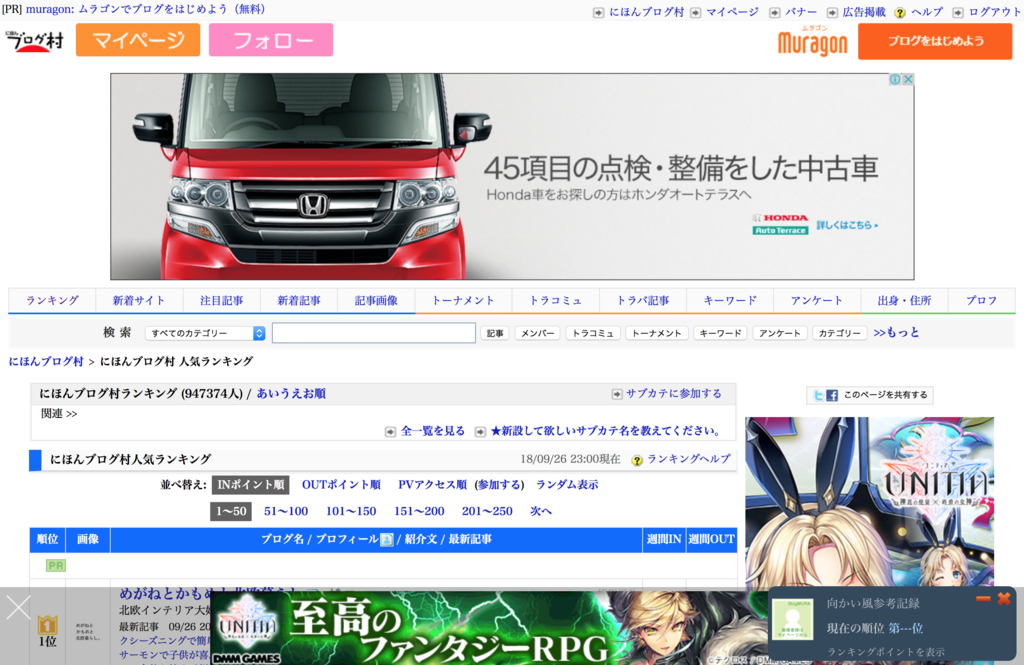Click the green PR badge

[56, 566]
